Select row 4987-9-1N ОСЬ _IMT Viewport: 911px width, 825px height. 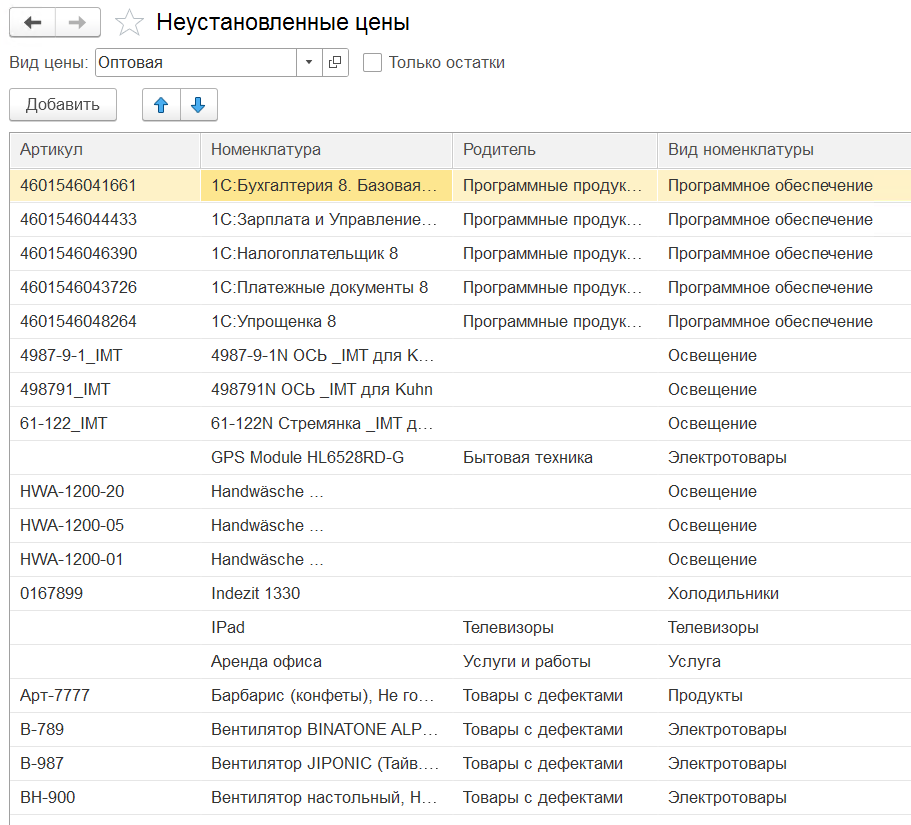[x=326, y=356]
